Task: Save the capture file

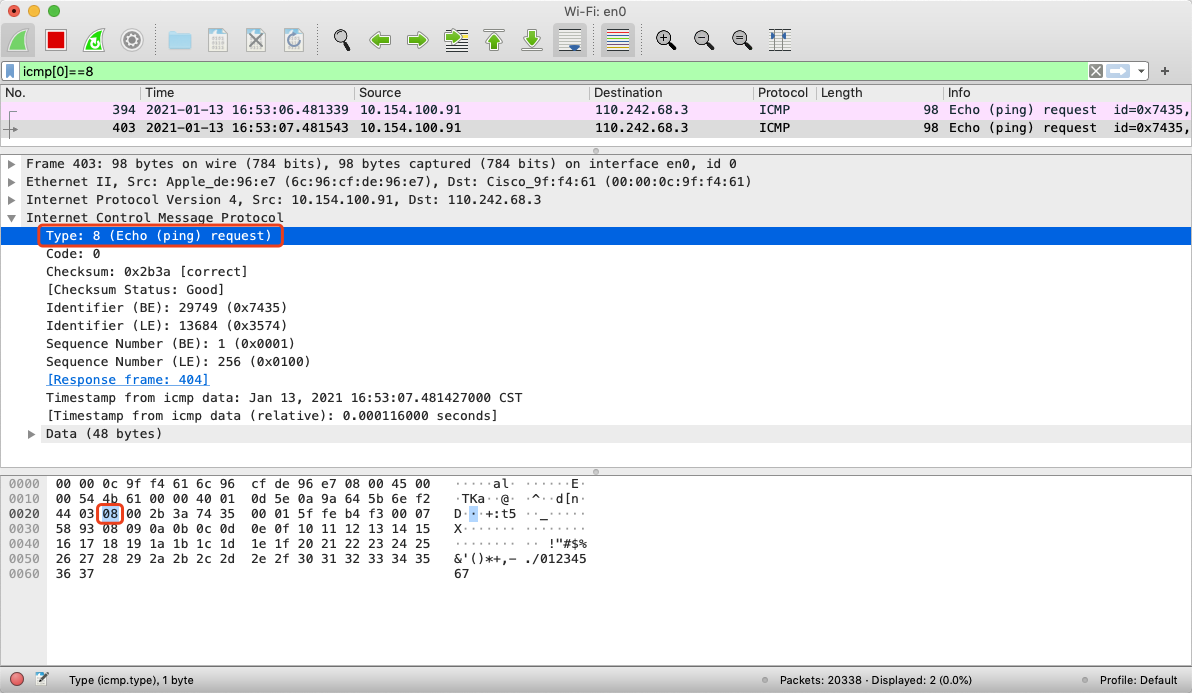Action: point(217,40)
